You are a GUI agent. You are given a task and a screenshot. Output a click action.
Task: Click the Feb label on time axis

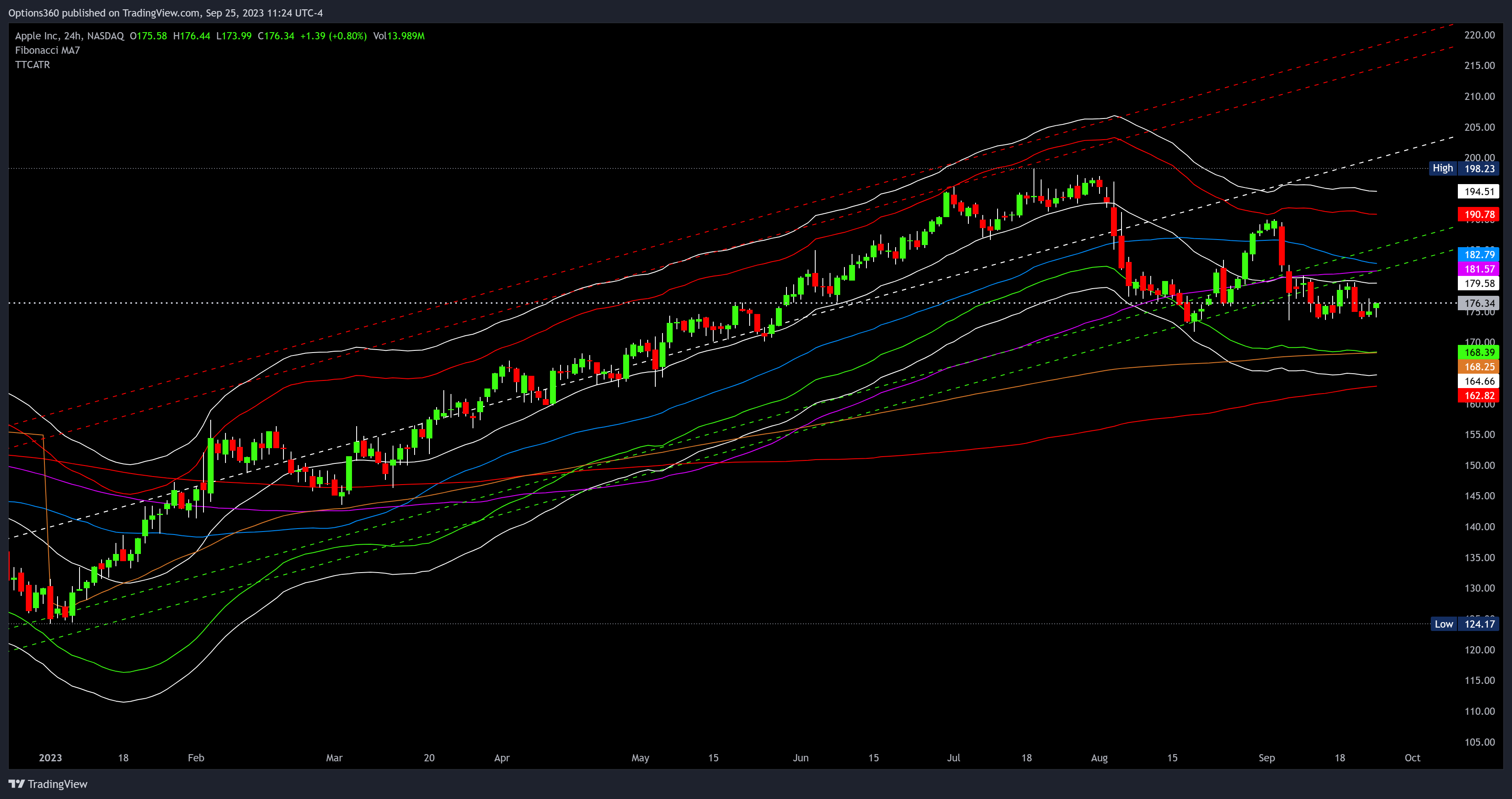coord(196,758)
